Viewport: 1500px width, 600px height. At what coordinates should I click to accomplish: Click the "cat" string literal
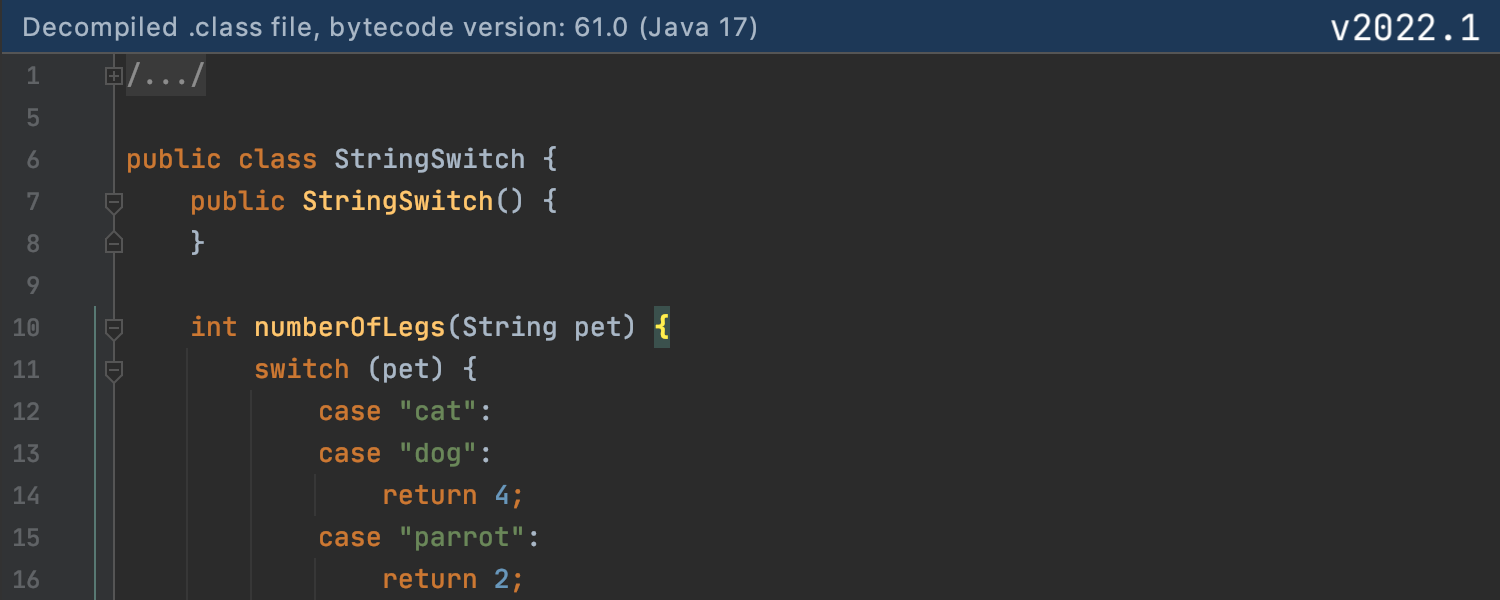(x=439, y=412)
